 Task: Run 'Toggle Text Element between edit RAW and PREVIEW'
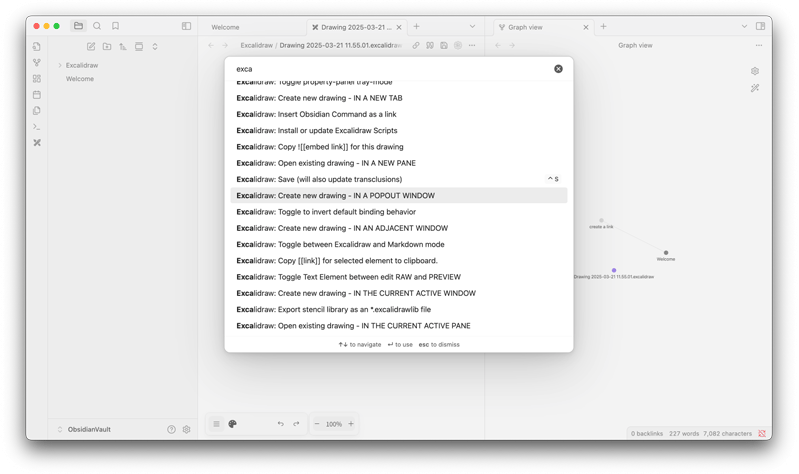(x=398, y=277)
